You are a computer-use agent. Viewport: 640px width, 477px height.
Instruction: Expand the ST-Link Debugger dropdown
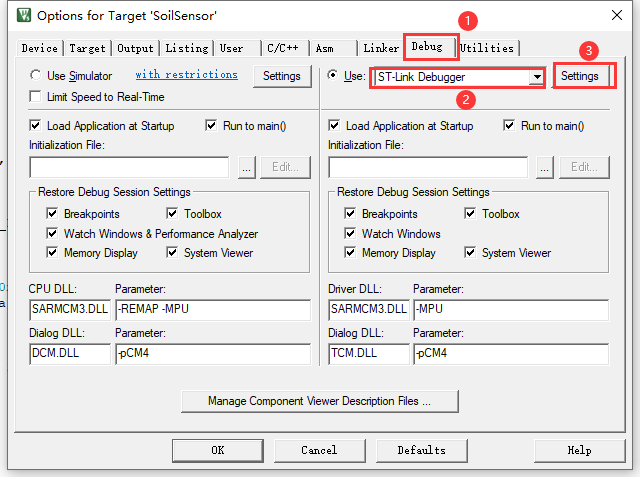537,77
